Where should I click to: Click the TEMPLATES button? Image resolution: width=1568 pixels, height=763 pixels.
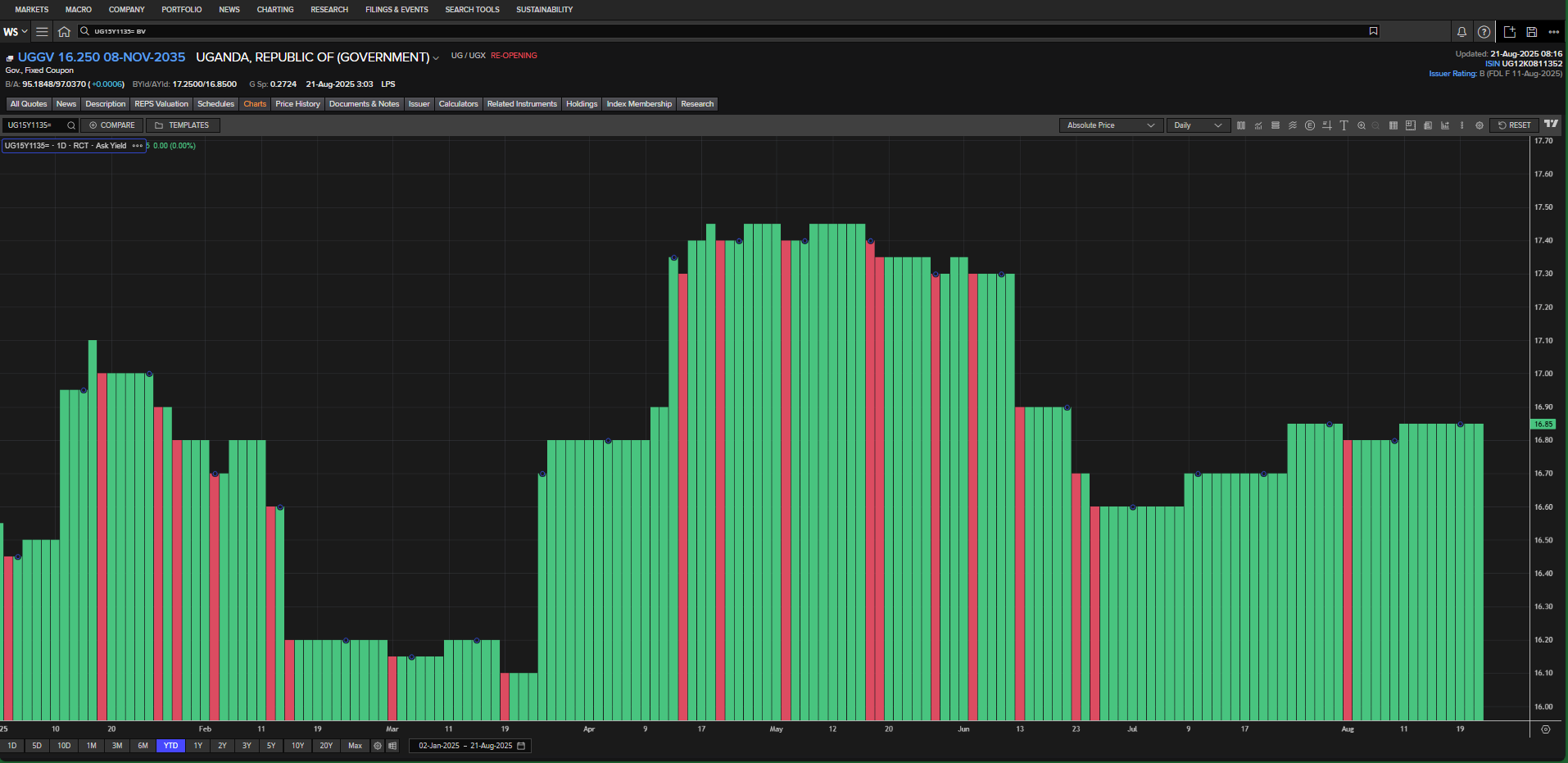183,125
